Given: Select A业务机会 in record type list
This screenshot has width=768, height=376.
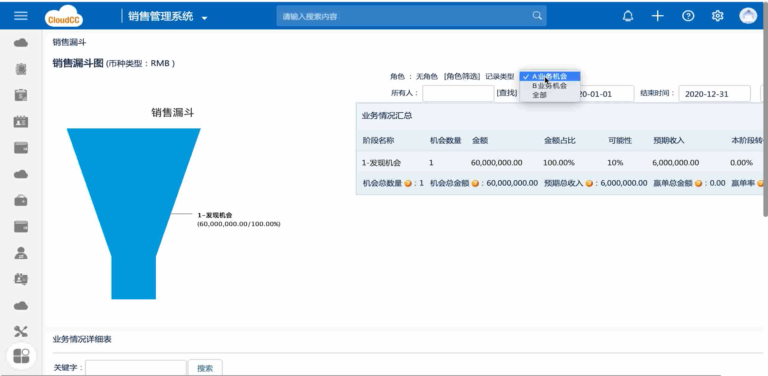Looking at the screenshot, I should coord(550,76).
